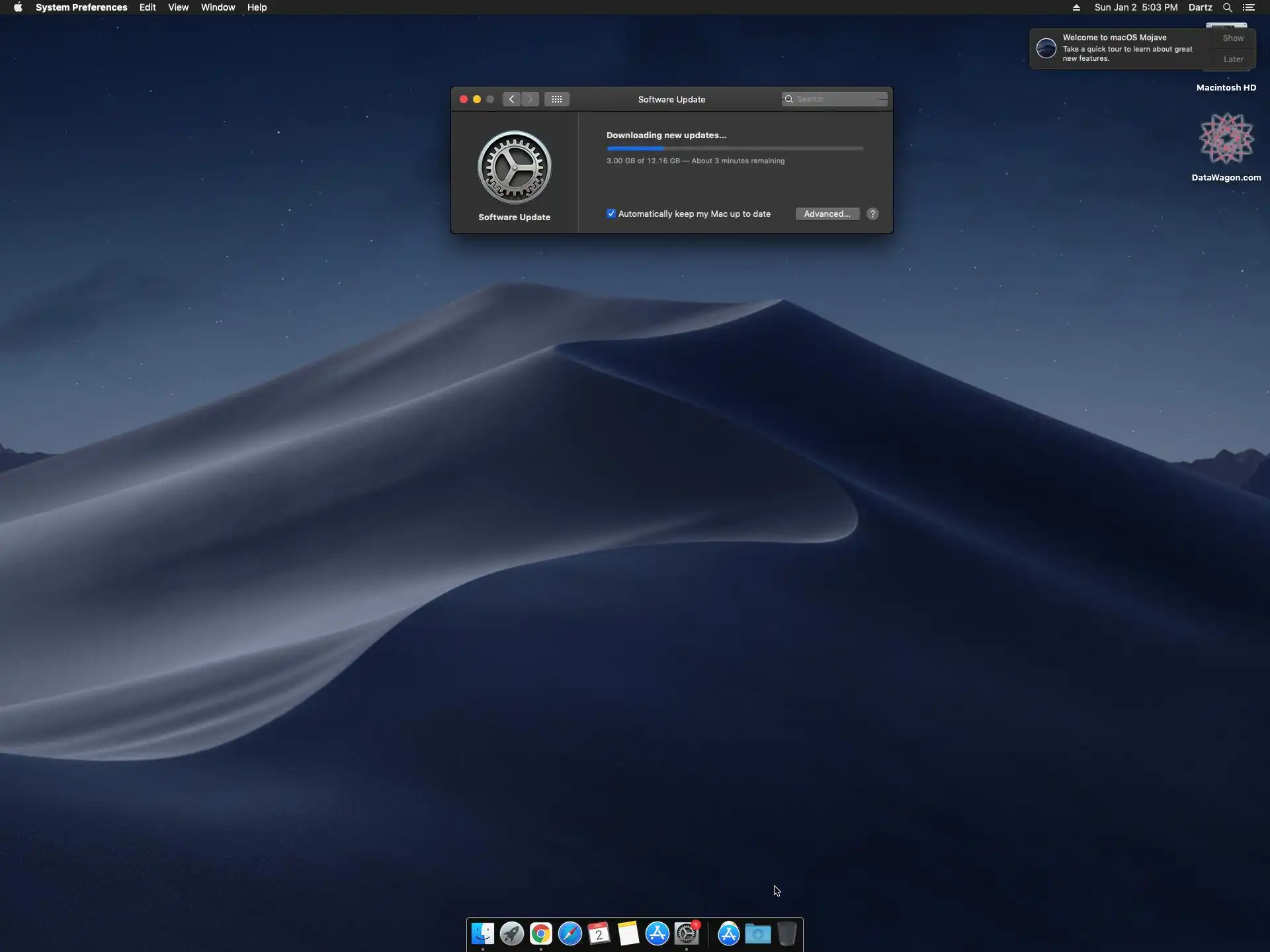Launch Google Chrome from the dock

click(x=540, y=933)
